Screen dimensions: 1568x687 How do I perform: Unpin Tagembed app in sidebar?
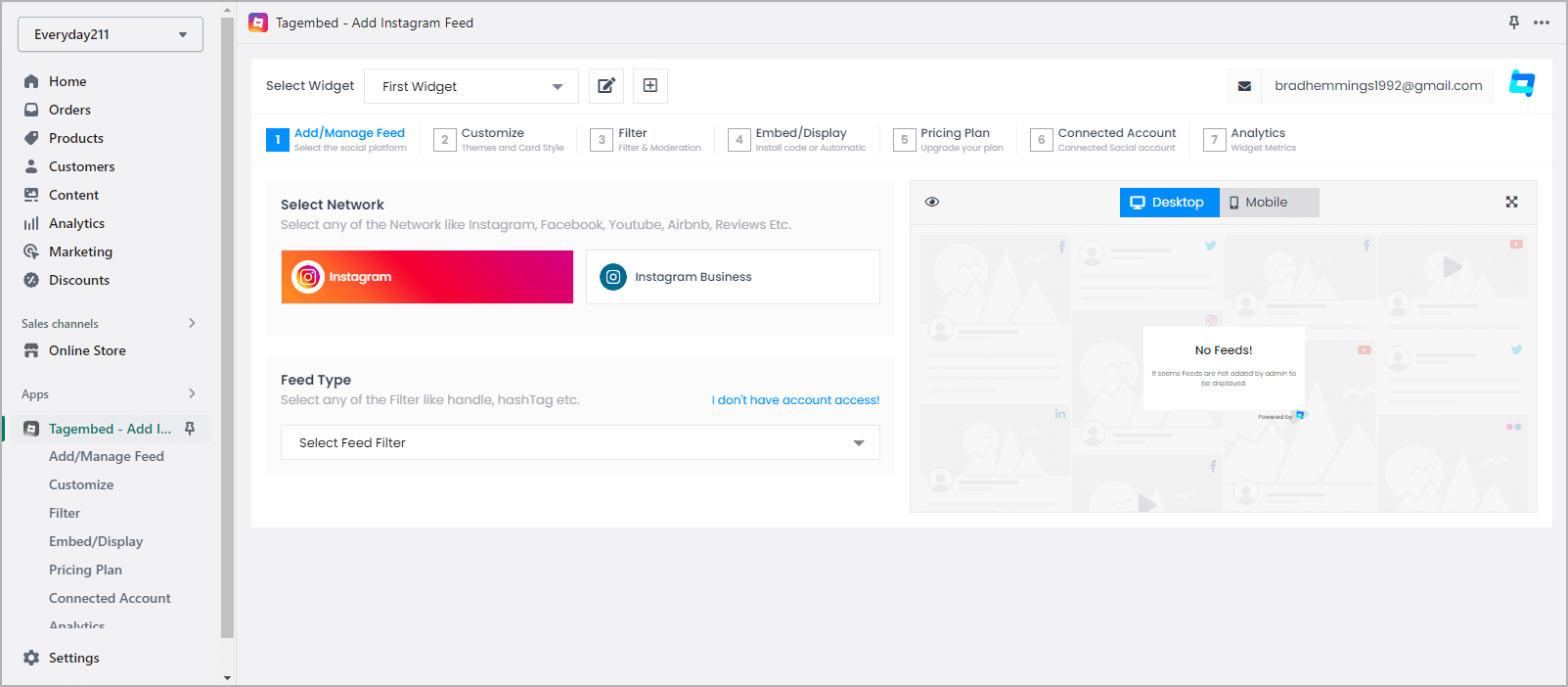[x=190, y=429]
